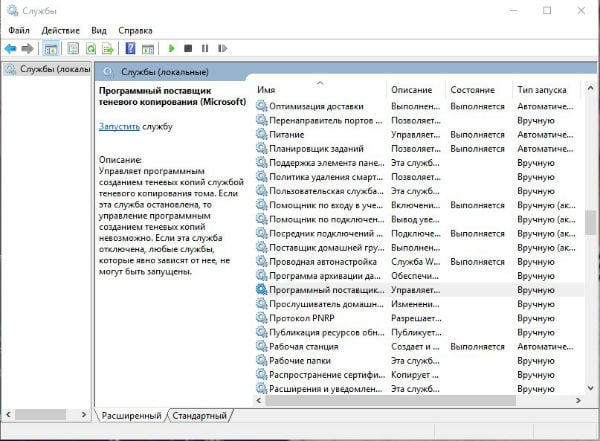
Task: Select the Публикация ресурсов обн... service
Action: click(419, 332)
